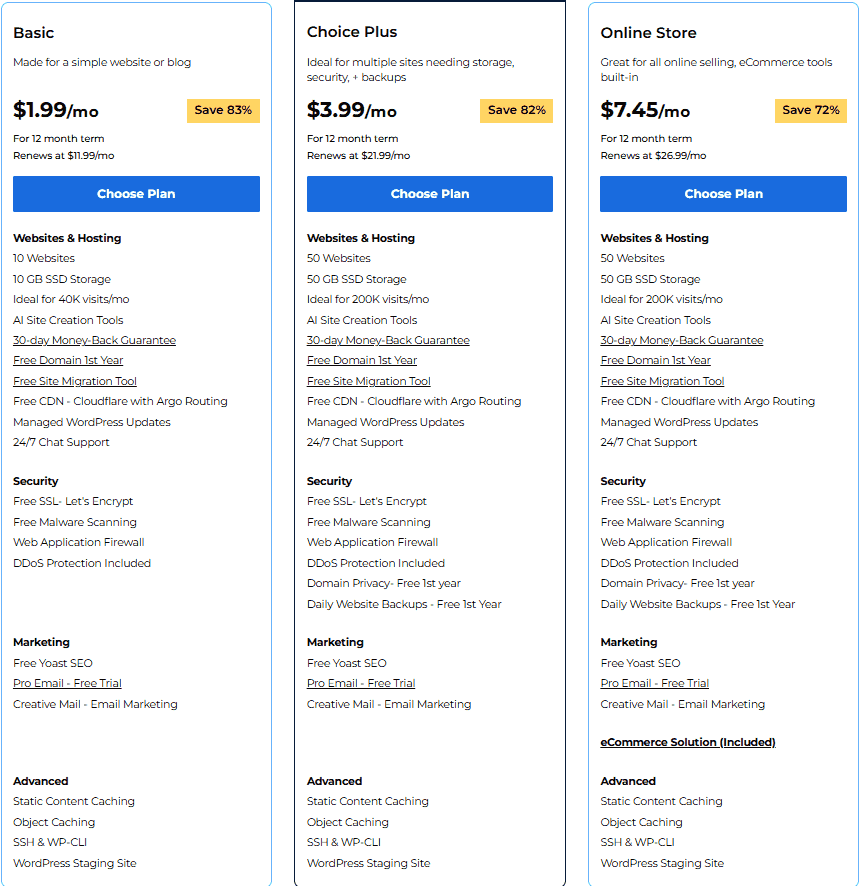Open Choice Plus Free Domain 1st Year link
The image size is (864, 886).
[x=362, y=361]
